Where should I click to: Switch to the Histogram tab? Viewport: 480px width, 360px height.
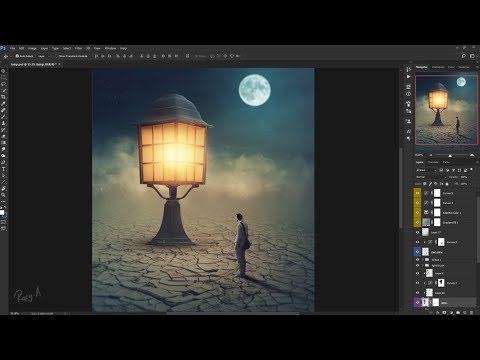[438, 67]
